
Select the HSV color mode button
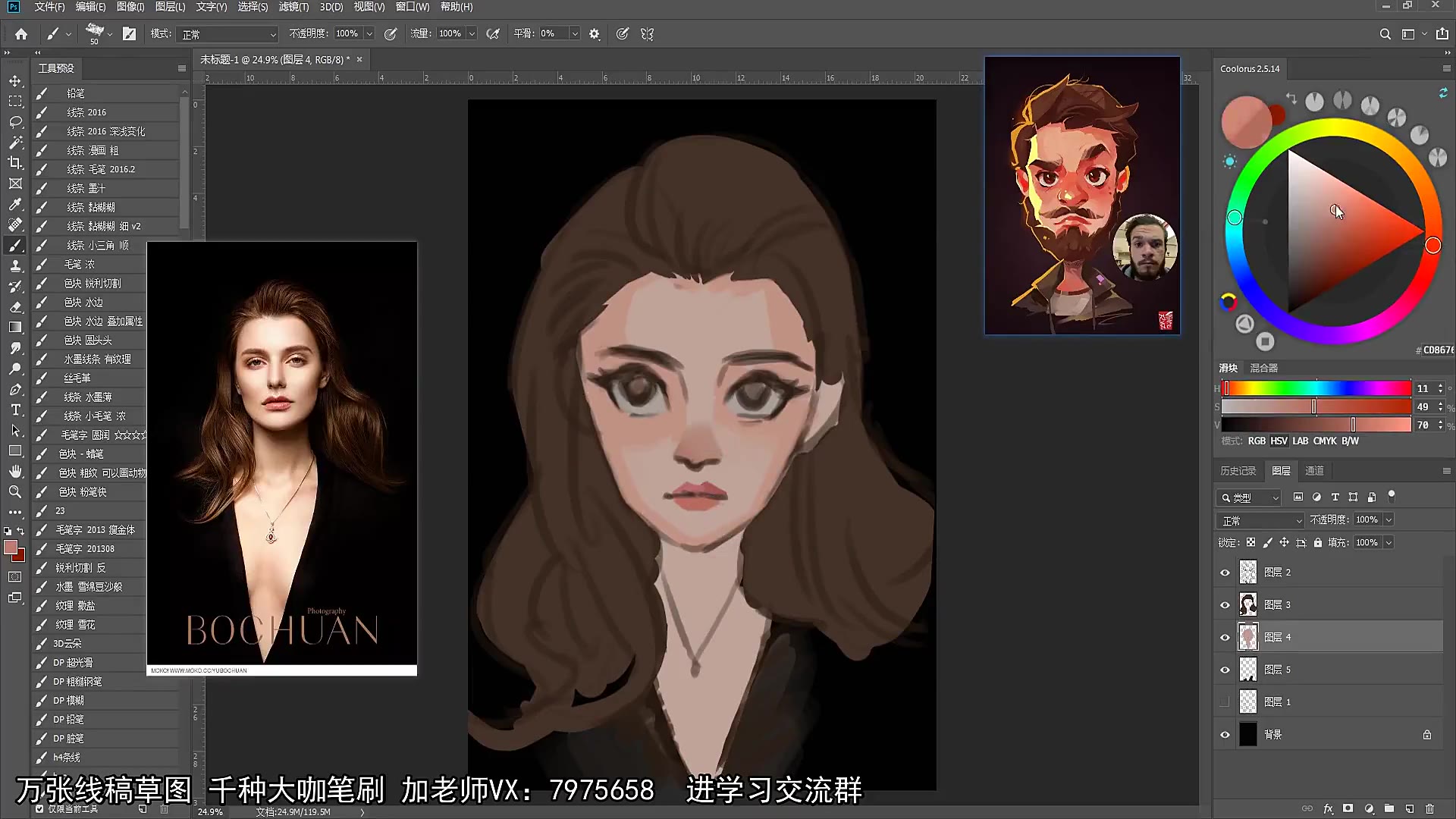point(1279,441)
